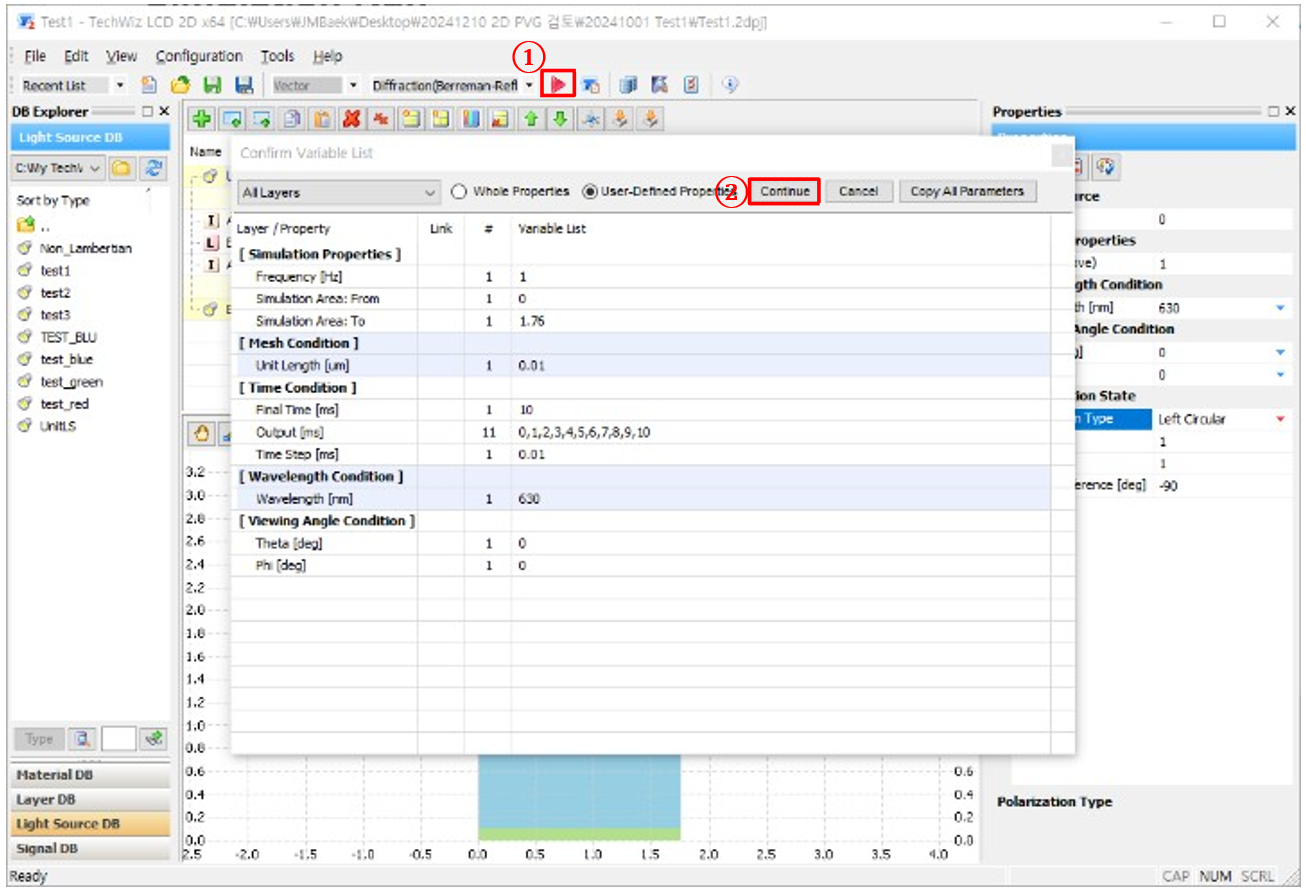Open file with yellow folder toolbar icon
Viewport: 1306px width, 892px height.
pyautogui.click(x=181, y=86)
